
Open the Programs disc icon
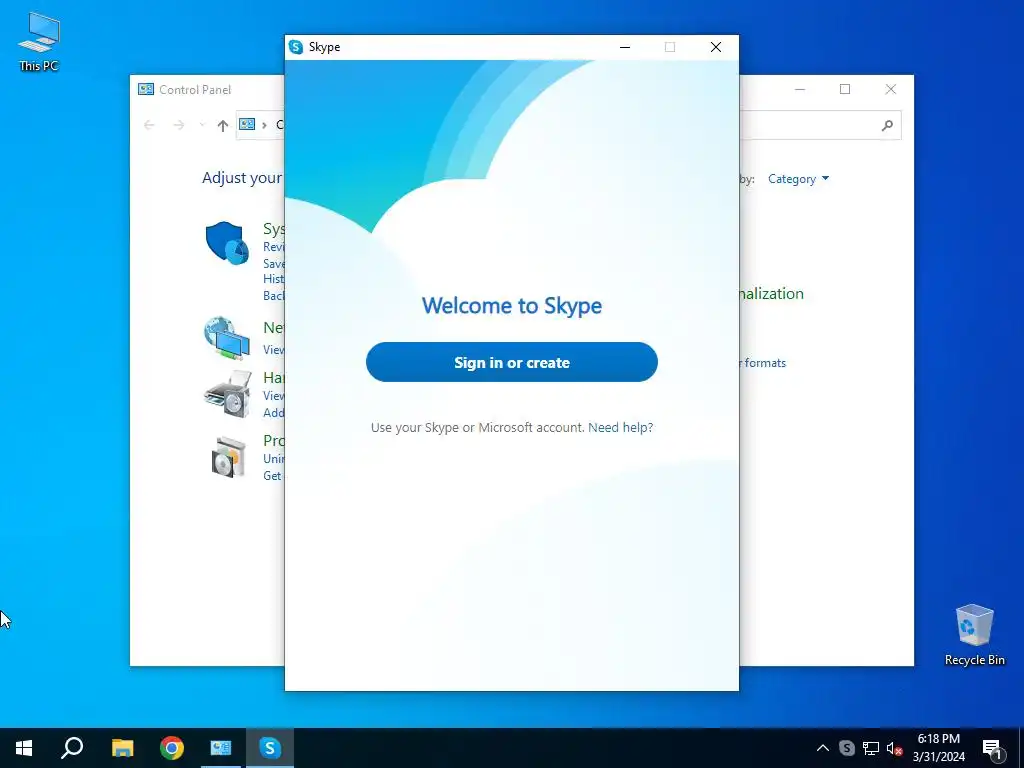coord(229,457)
